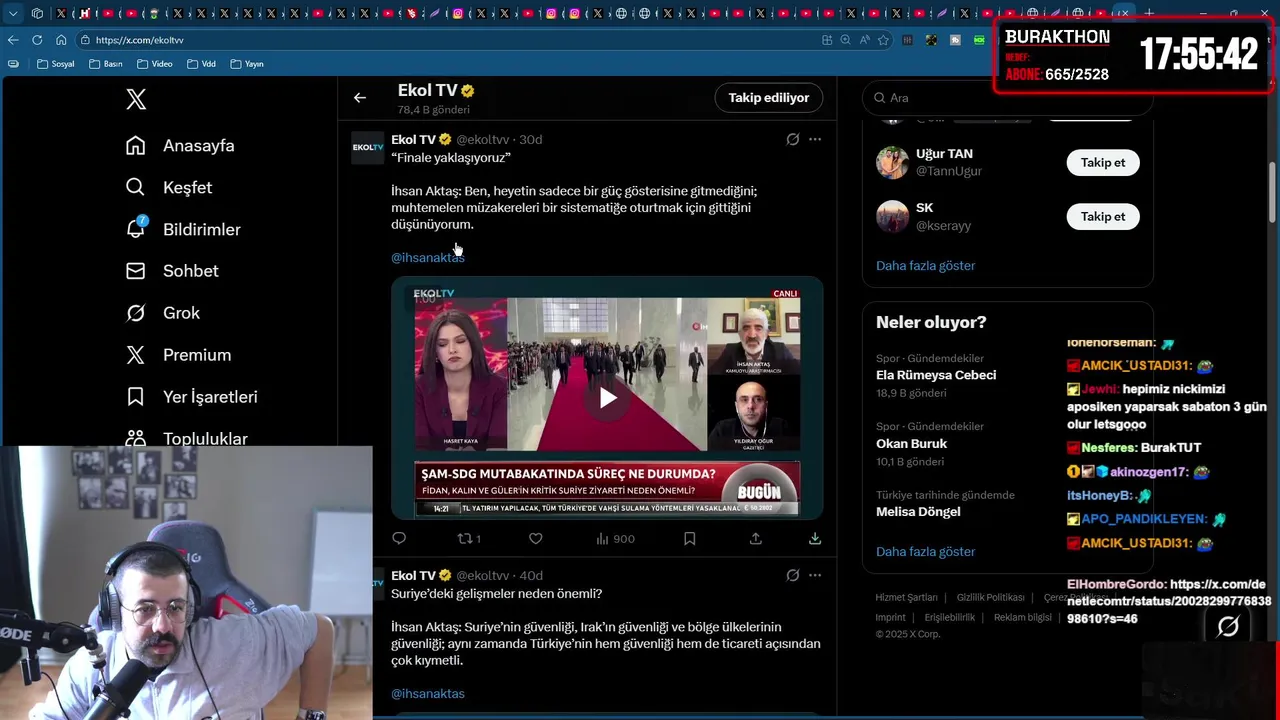1280x720 pixels.
Task: Open Topluluklar communities in sidebar
Action: point(186,438)
